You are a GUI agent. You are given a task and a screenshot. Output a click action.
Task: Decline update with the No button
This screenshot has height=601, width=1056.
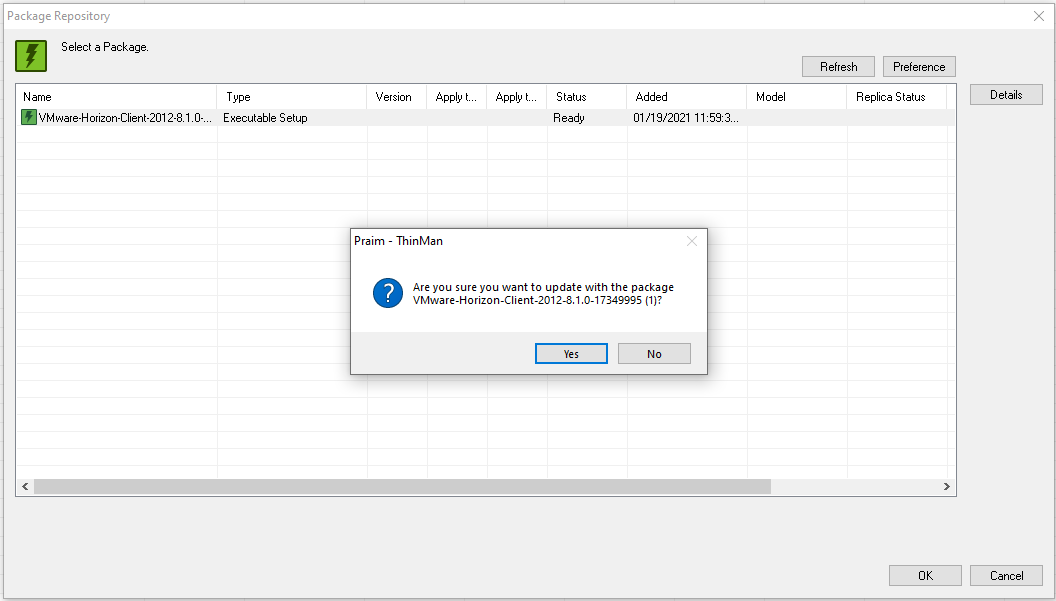[654, 354]
